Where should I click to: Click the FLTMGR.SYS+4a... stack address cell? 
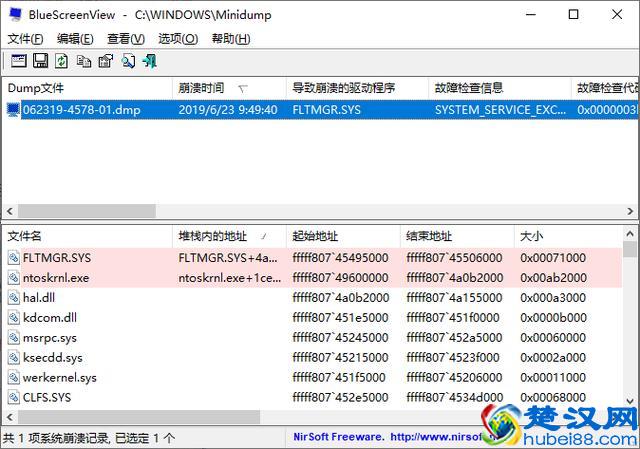click(x=228, y=258)
